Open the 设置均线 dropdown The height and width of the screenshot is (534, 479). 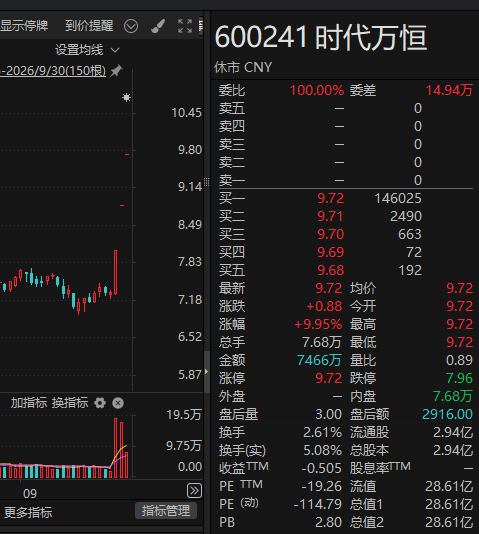[x=87, y=50]
